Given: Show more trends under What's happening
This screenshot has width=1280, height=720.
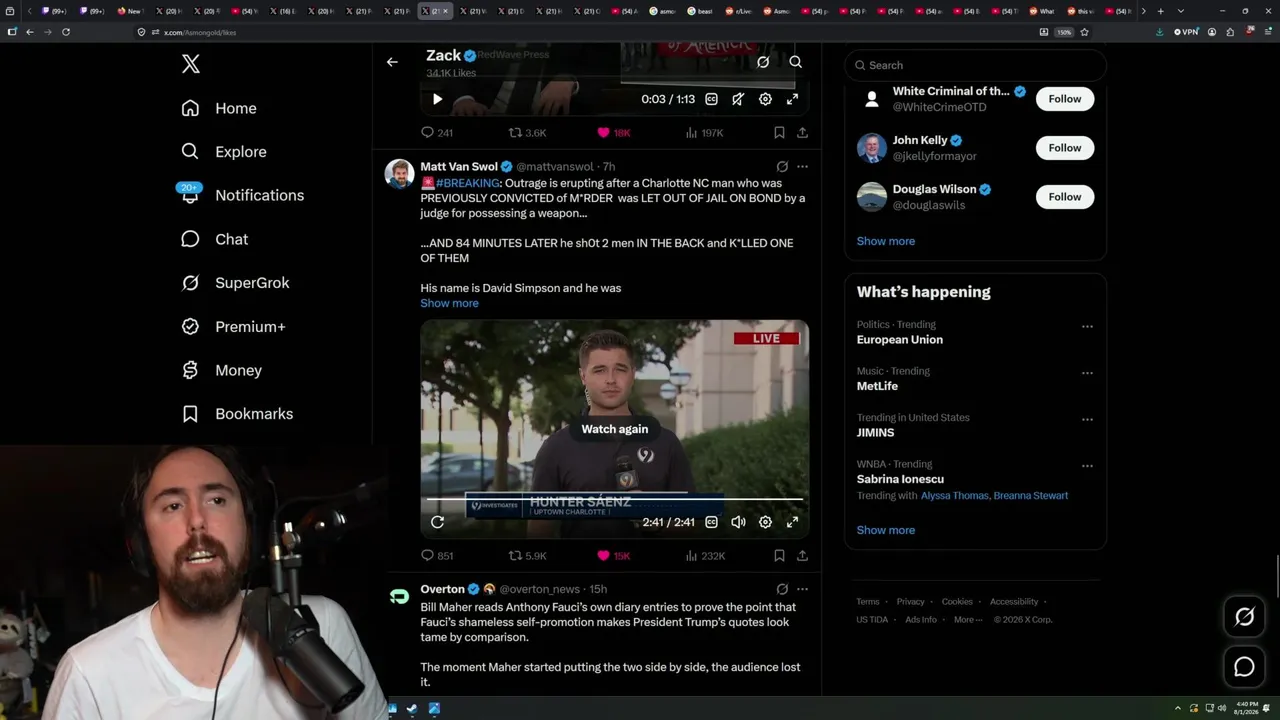Looking at the screenshot, I should tap(886, 530).
